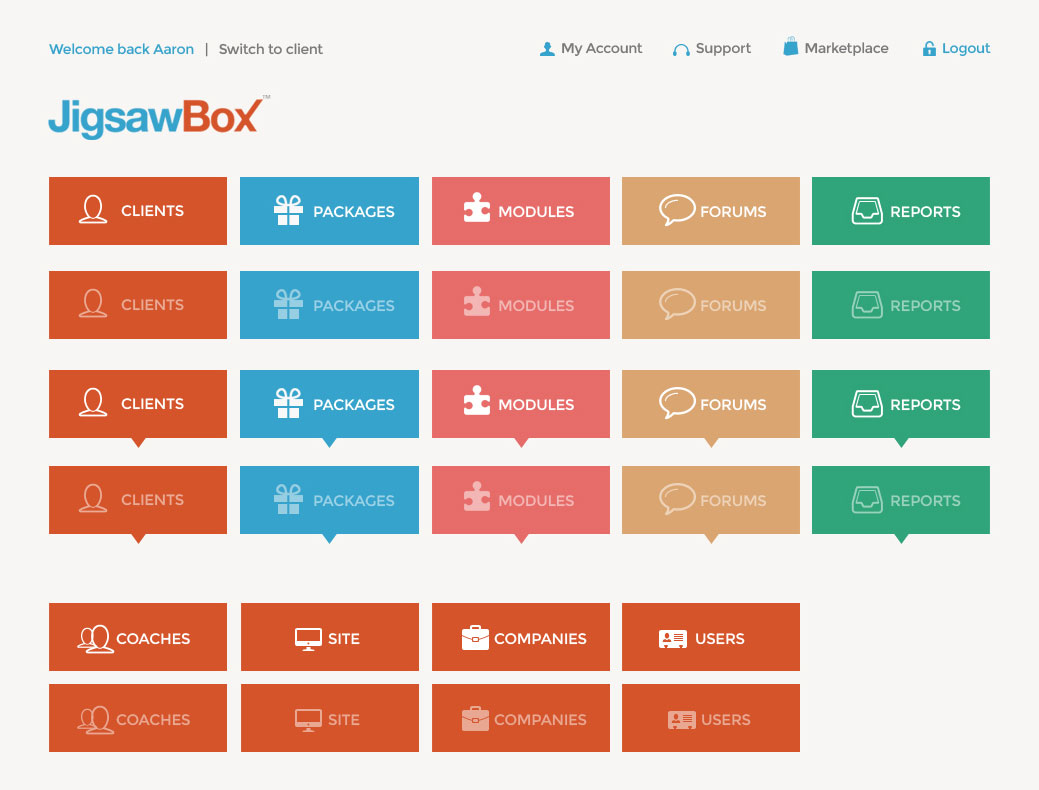Click the JigsawBox logo
The image size is (1039, 790).
coord(157,116)
